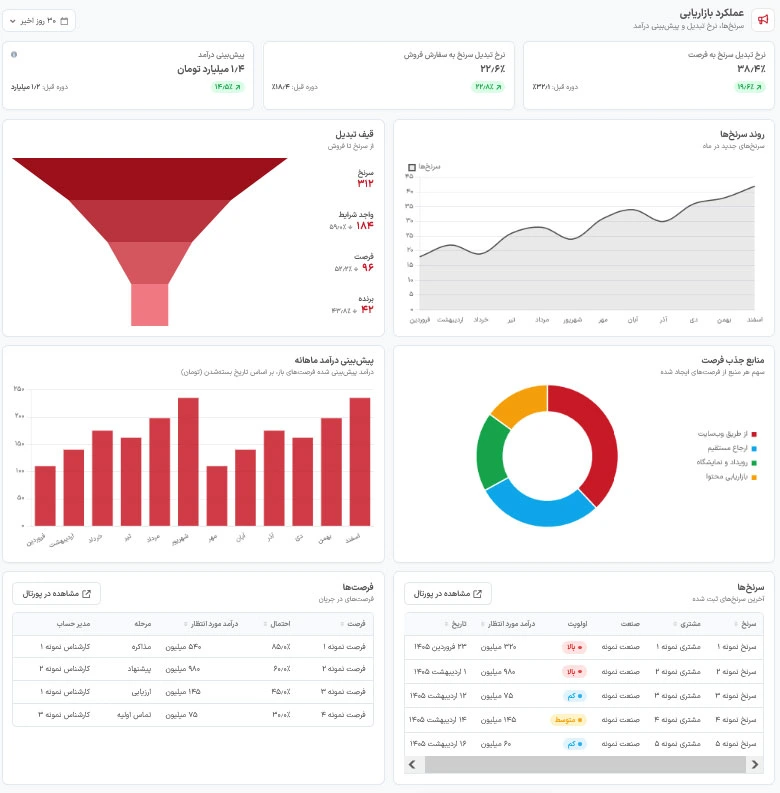Image resolution: width=780 pixels, height=793 pixels.
Task: Click the date ۱۲ اردیبهشت ۱۴۰۵ in the leads table
Action: 438,696
